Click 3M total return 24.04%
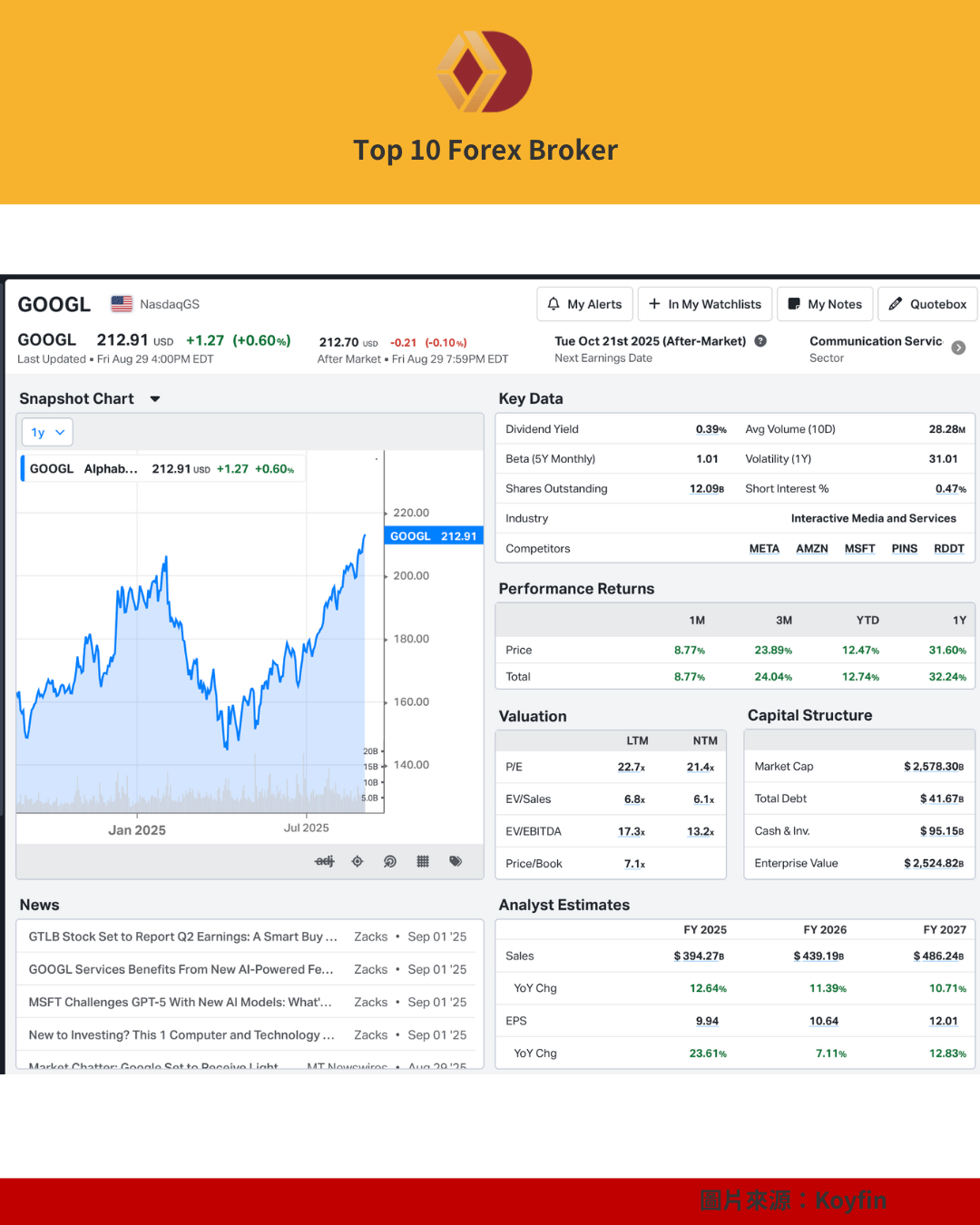 [x=773, y=677]
